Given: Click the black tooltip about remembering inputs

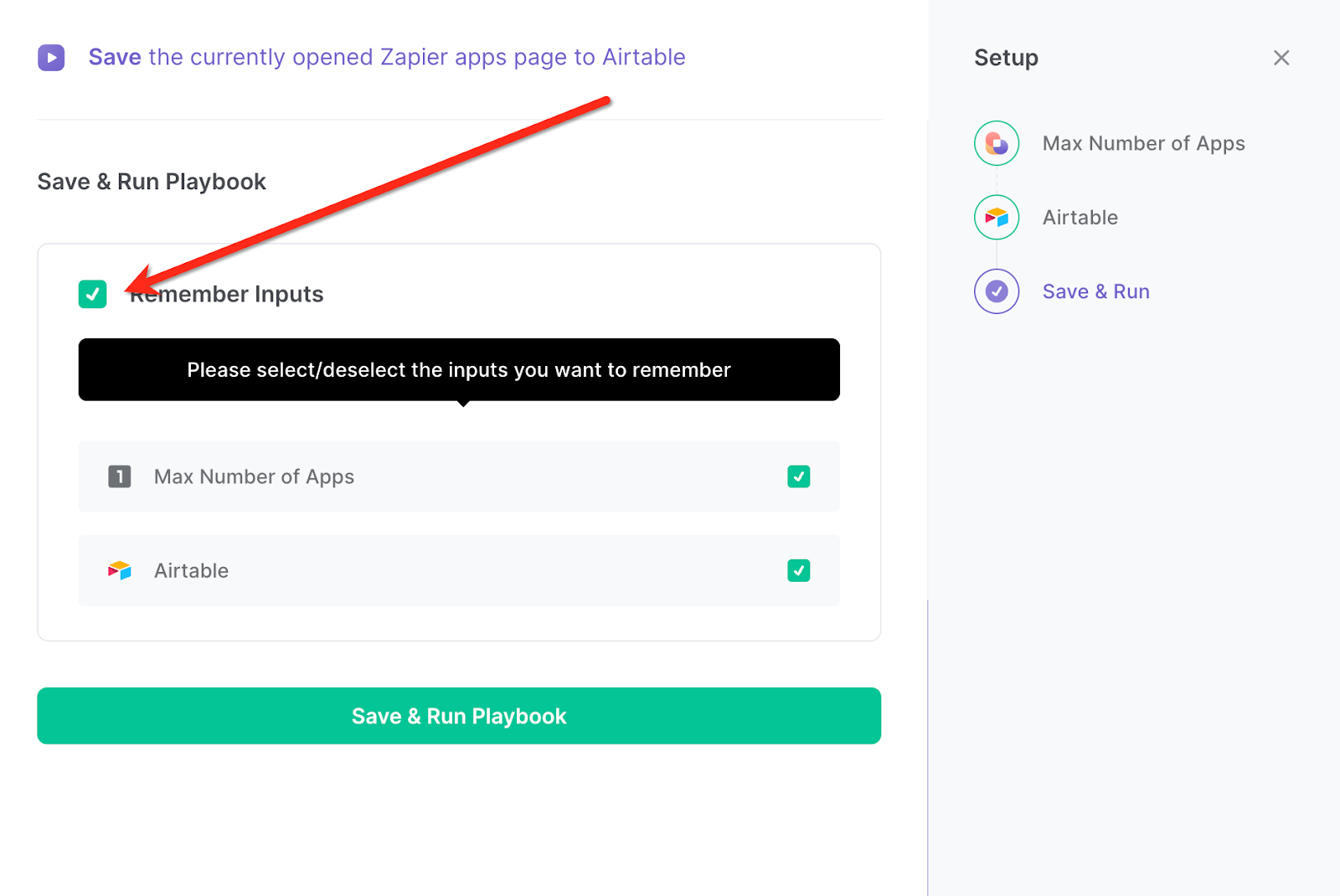Looking at the screenshot, I should (x=458, y=369).
